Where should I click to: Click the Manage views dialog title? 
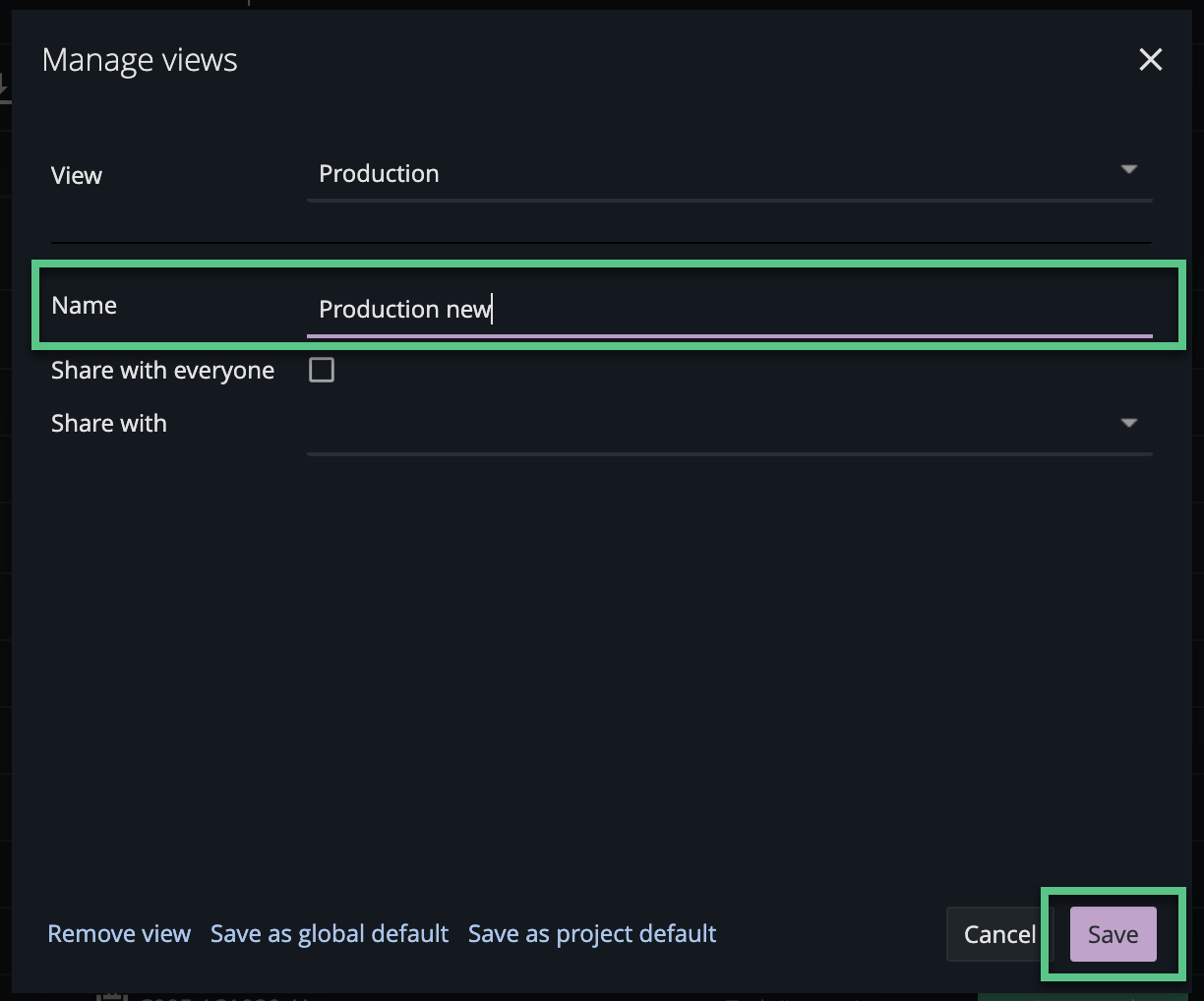point(139,59)
